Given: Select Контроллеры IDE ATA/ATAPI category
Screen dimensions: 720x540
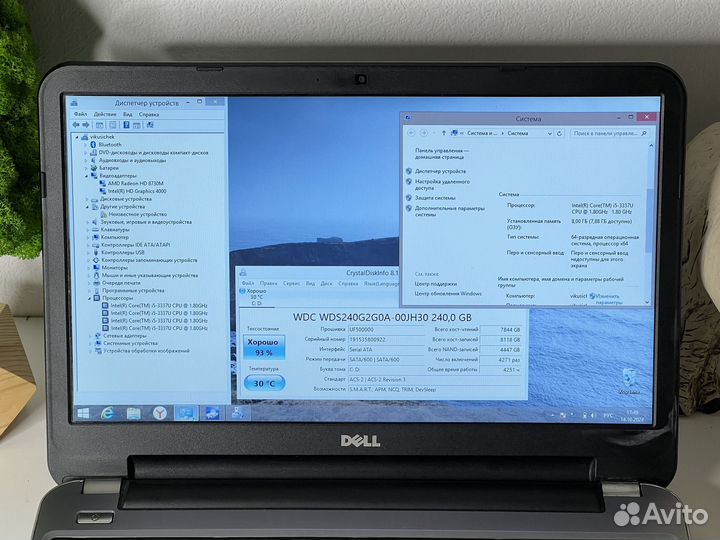Looking at the screenshot, I should point(135,245).
